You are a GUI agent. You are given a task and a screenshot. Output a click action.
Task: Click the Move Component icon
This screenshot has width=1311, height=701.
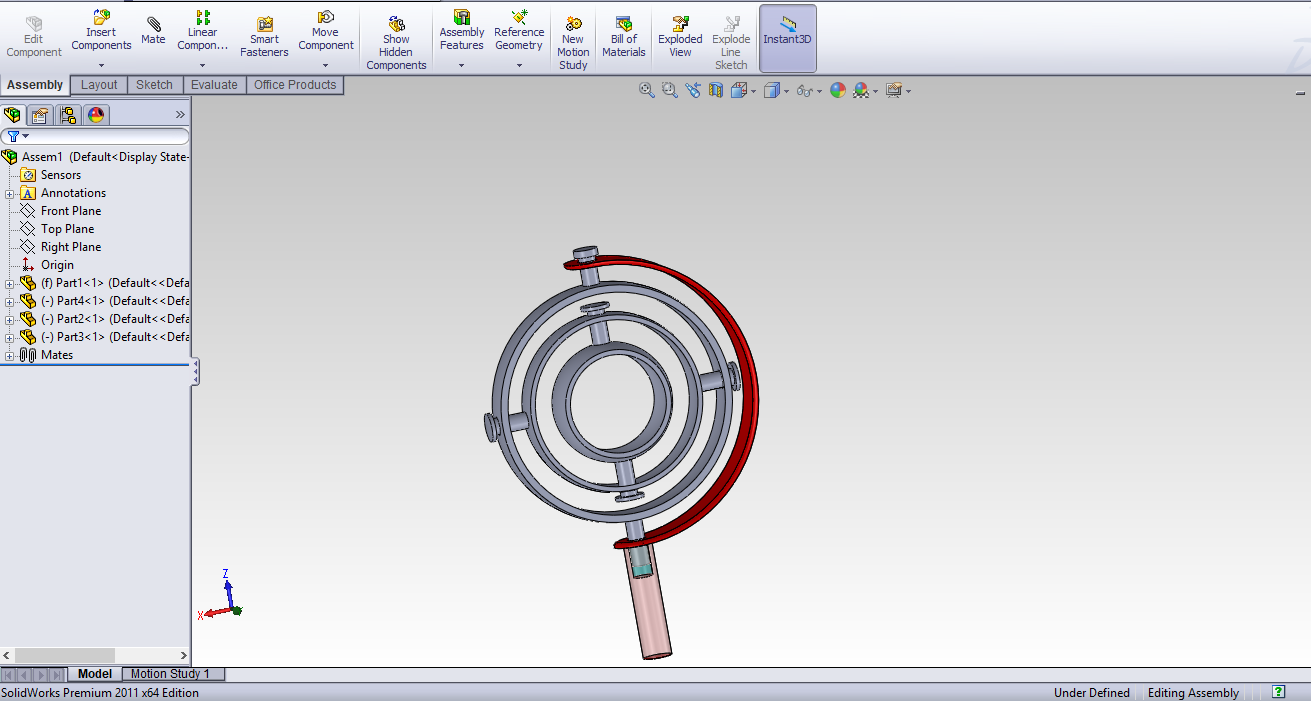pos(326,18)
